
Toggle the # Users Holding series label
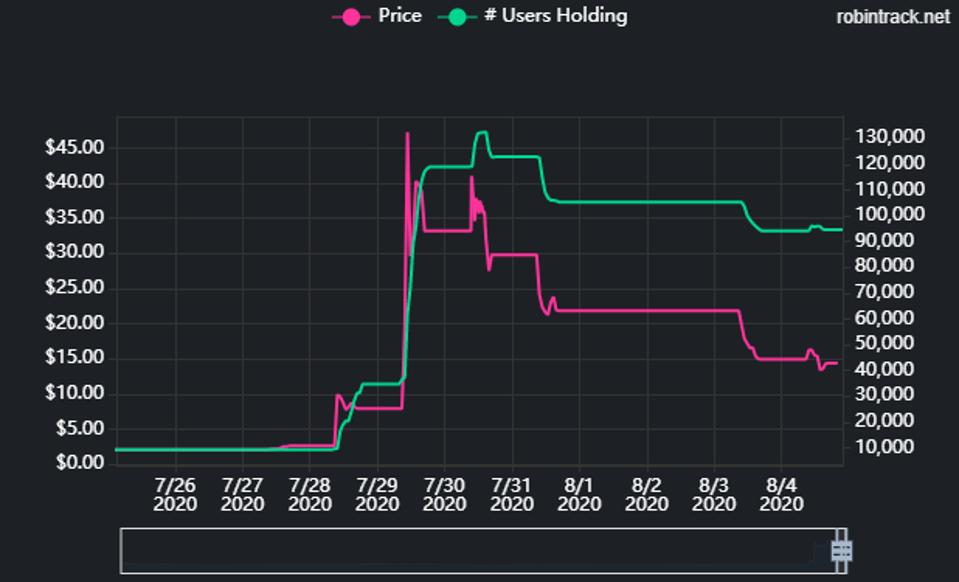[555, 16]
